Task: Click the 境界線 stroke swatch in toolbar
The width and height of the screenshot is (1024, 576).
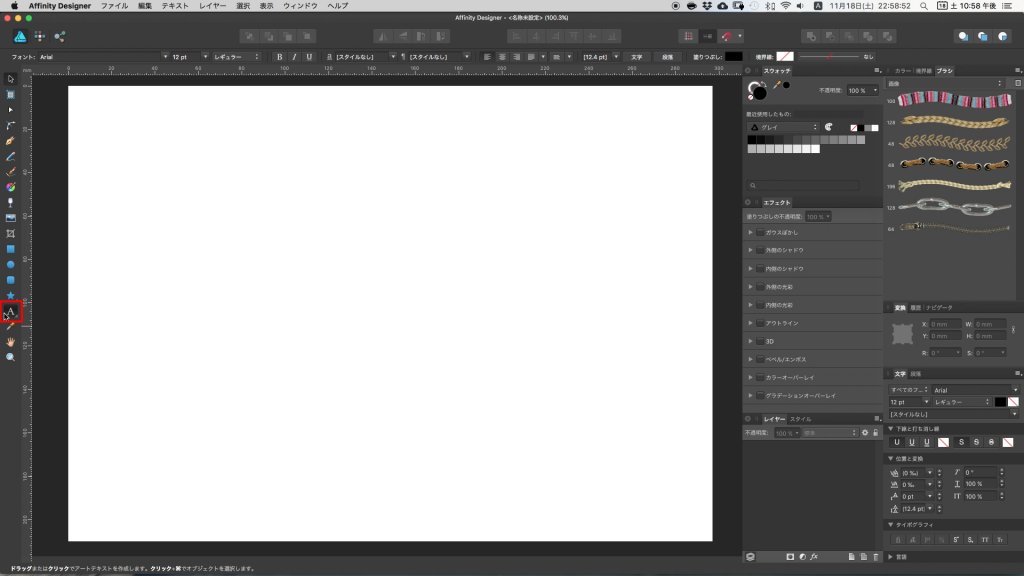Action: [x=785, y=57]
